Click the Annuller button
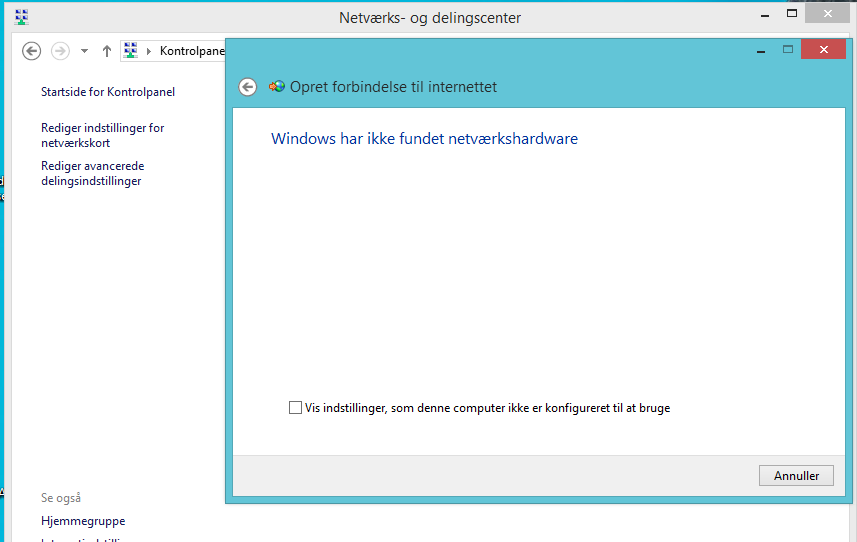 [796, 475]
